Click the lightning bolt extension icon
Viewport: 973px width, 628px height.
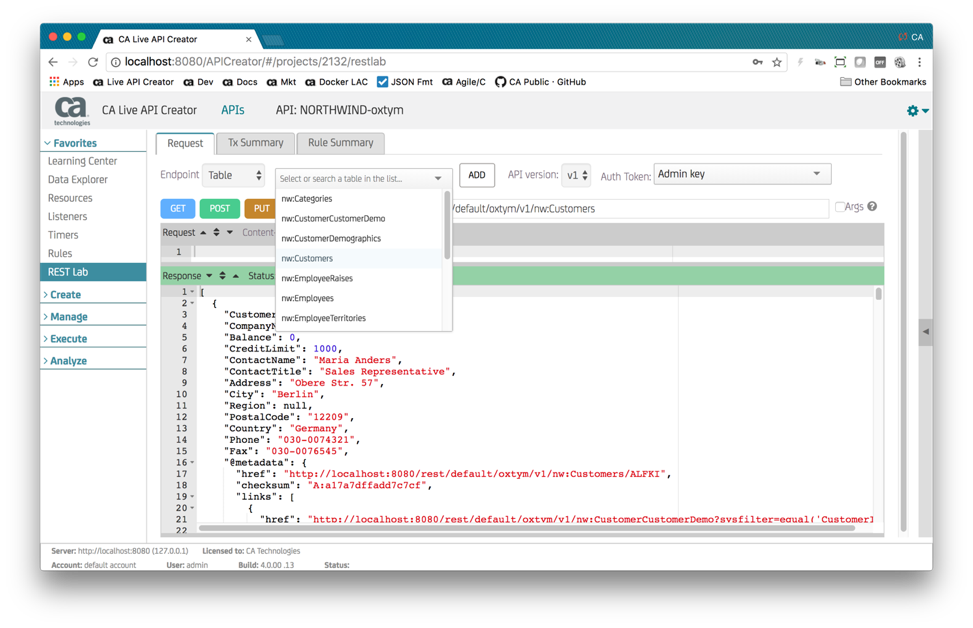[x=800, y=62]
